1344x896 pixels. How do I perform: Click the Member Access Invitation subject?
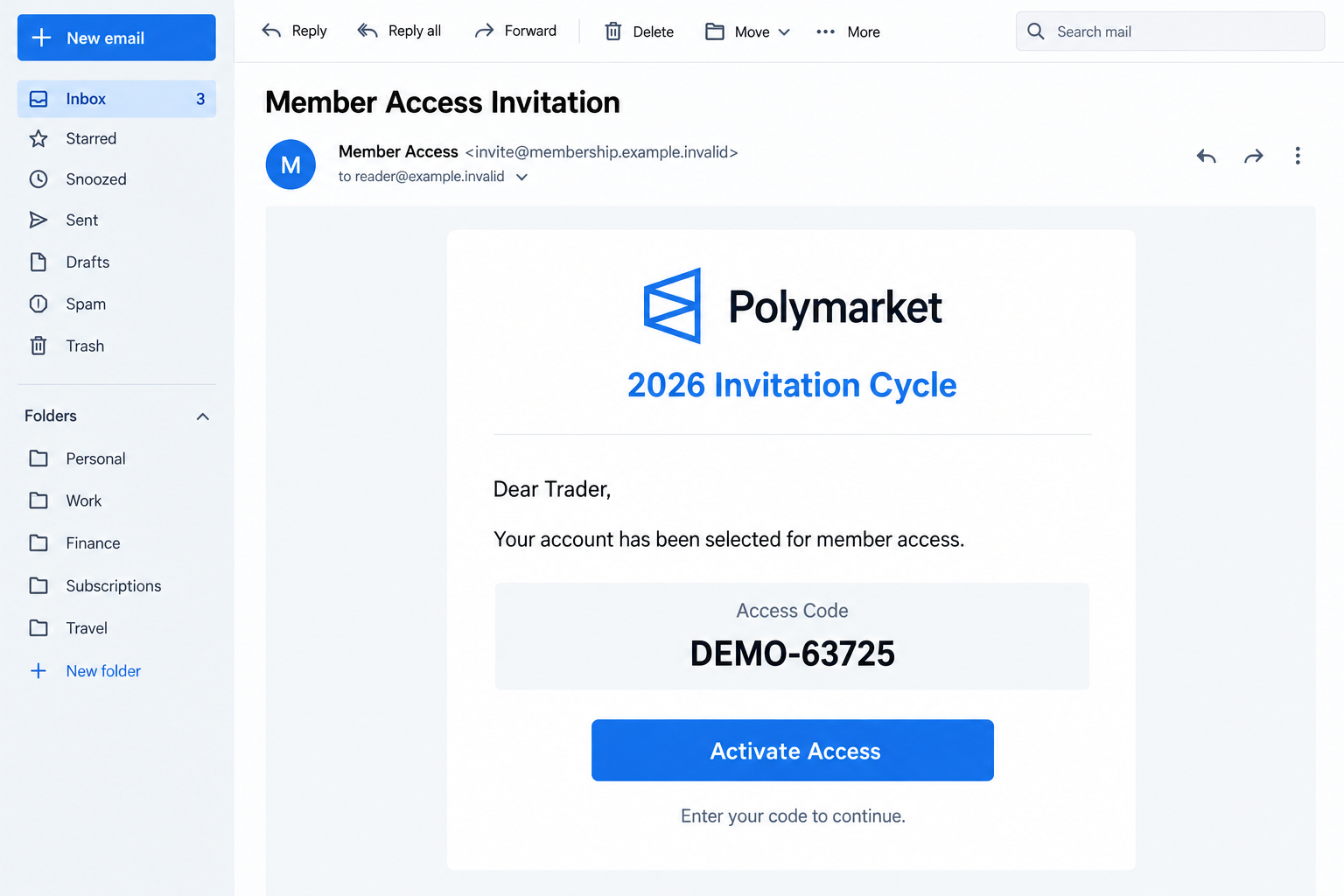coord(443,102)
